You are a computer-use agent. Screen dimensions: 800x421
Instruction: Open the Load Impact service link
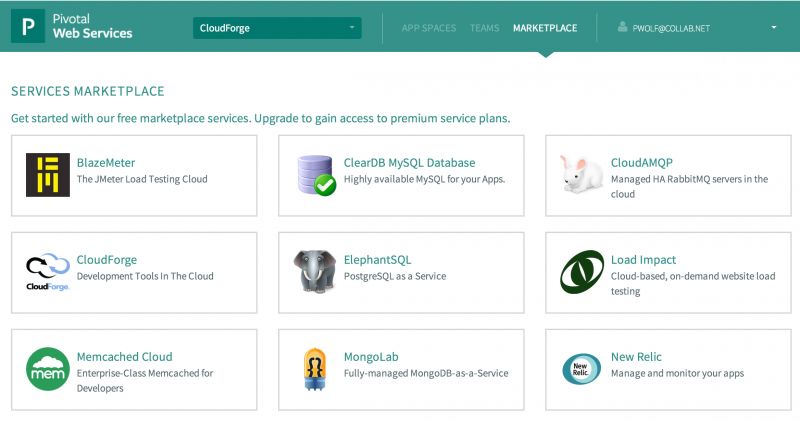click(643, 260)
